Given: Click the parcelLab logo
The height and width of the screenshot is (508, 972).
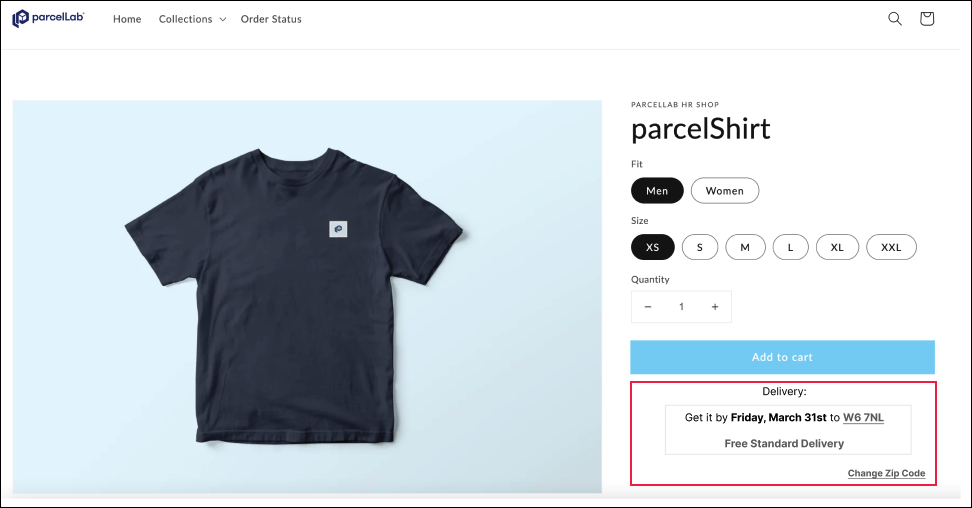Looking at the screenshot, I should [x=49, y=18].
